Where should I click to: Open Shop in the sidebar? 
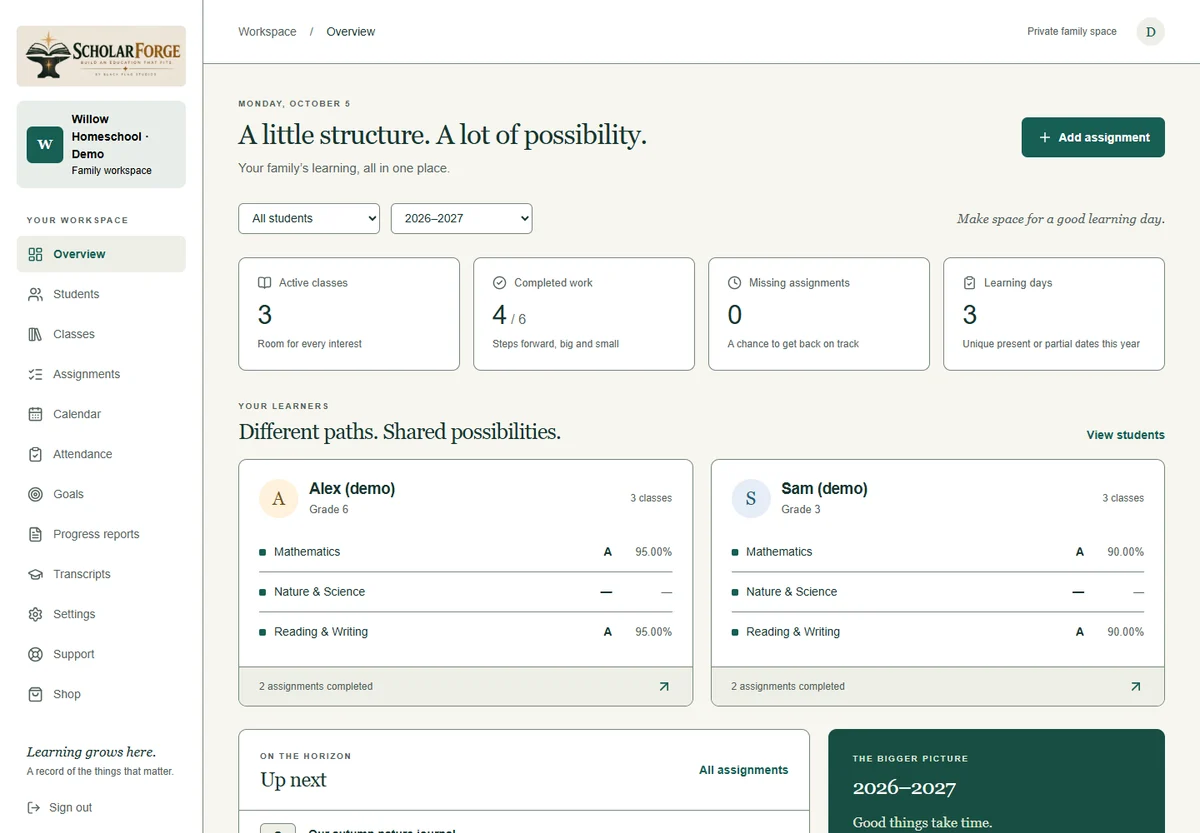101,694
